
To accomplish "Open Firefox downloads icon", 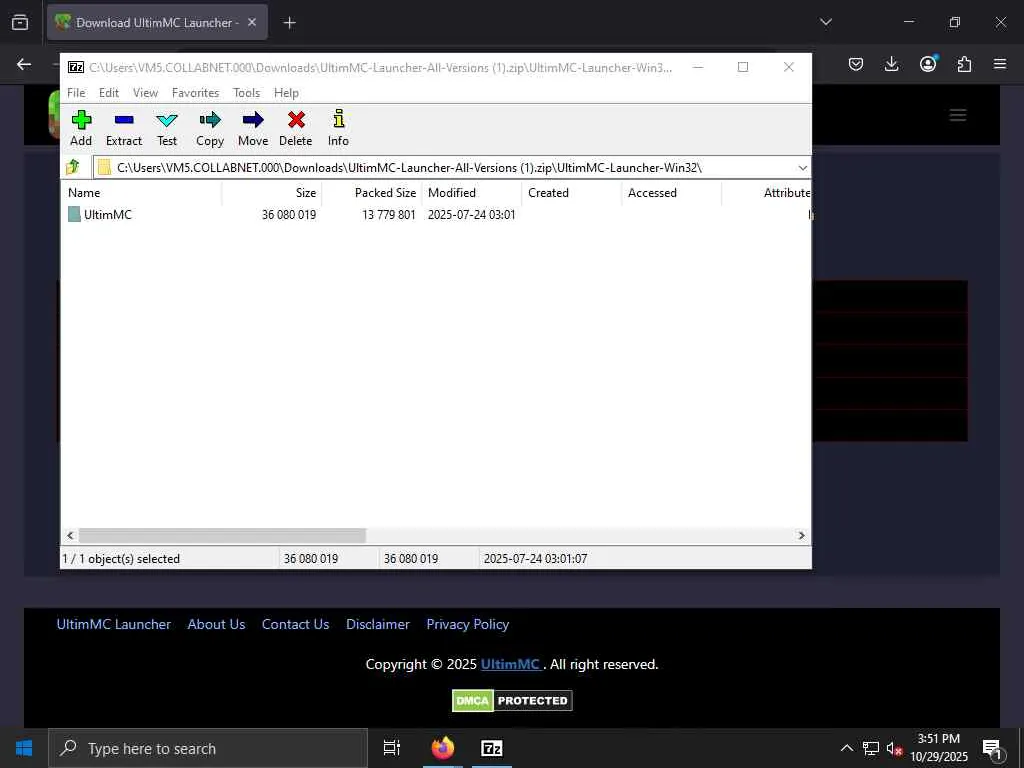I will [x=891, y=64].
